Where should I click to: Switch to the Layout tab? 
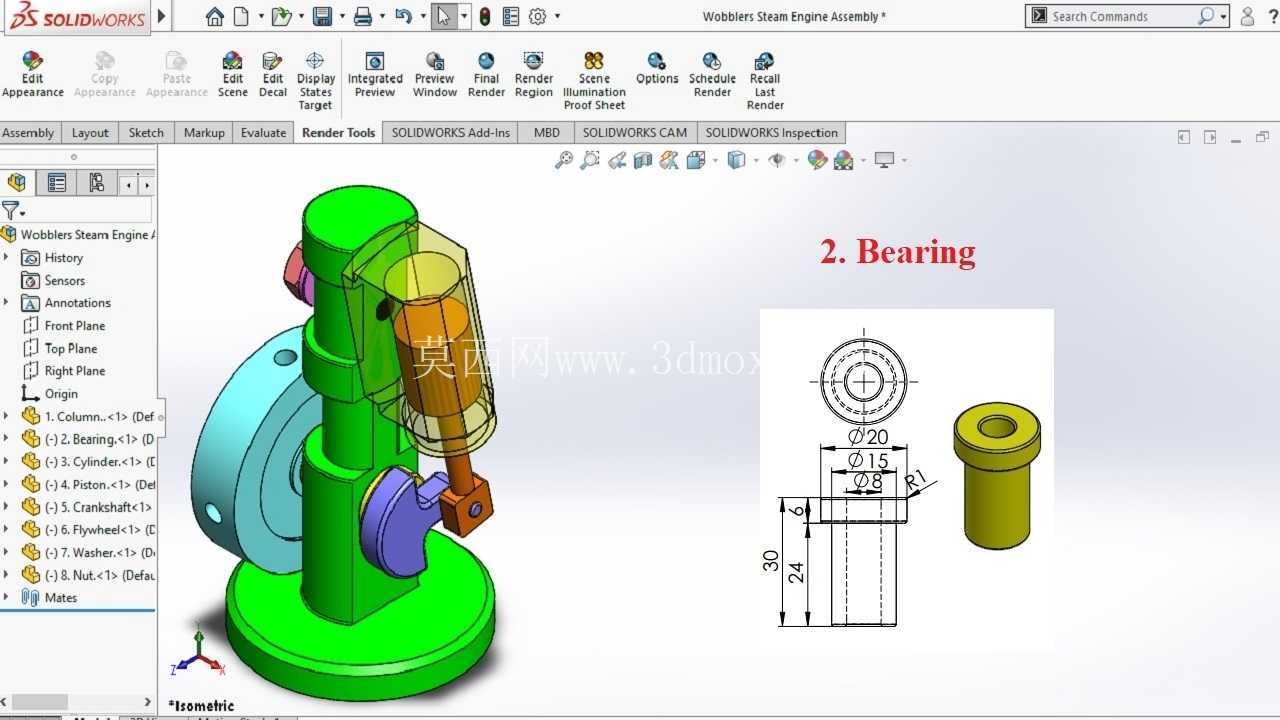[90, 132]
